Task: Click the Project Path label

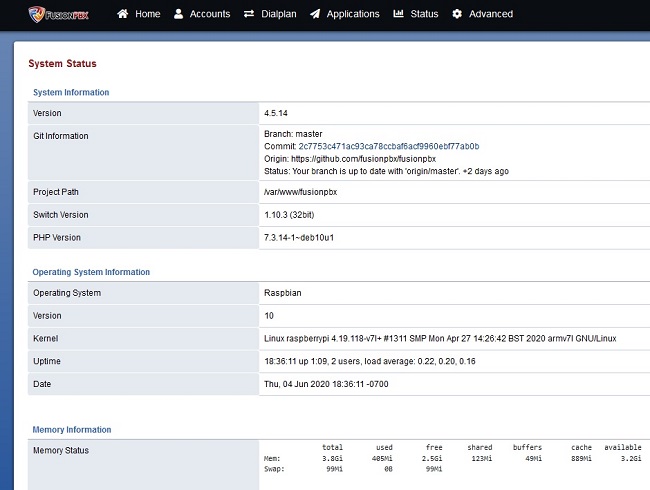Action: pos(56,192)
